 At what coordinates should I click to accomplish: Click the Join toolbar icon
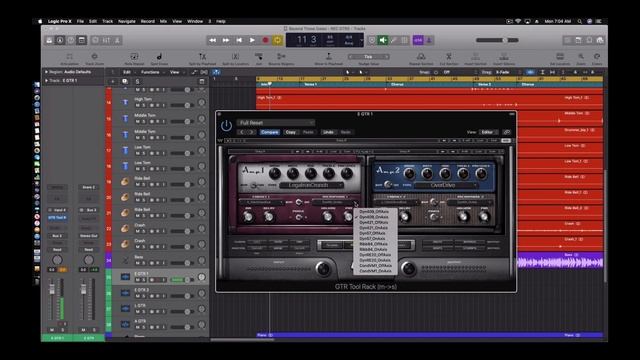(x=258, y=58)
